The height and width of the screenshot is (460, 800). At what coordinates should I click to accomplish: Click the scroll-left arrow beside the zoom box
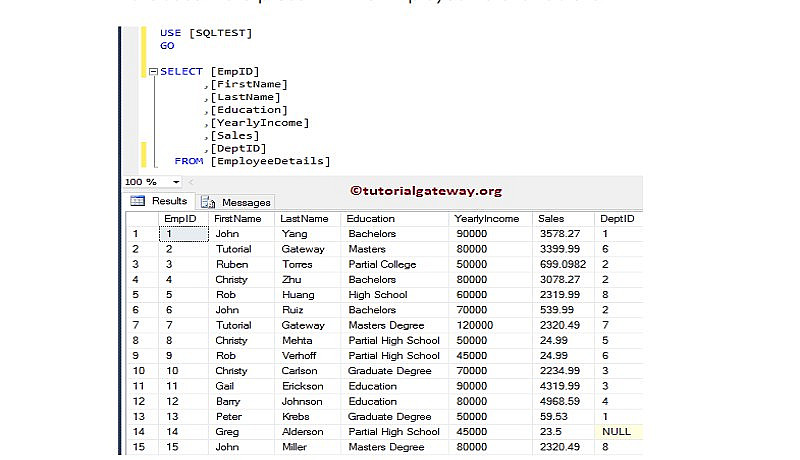click(190, 182)
